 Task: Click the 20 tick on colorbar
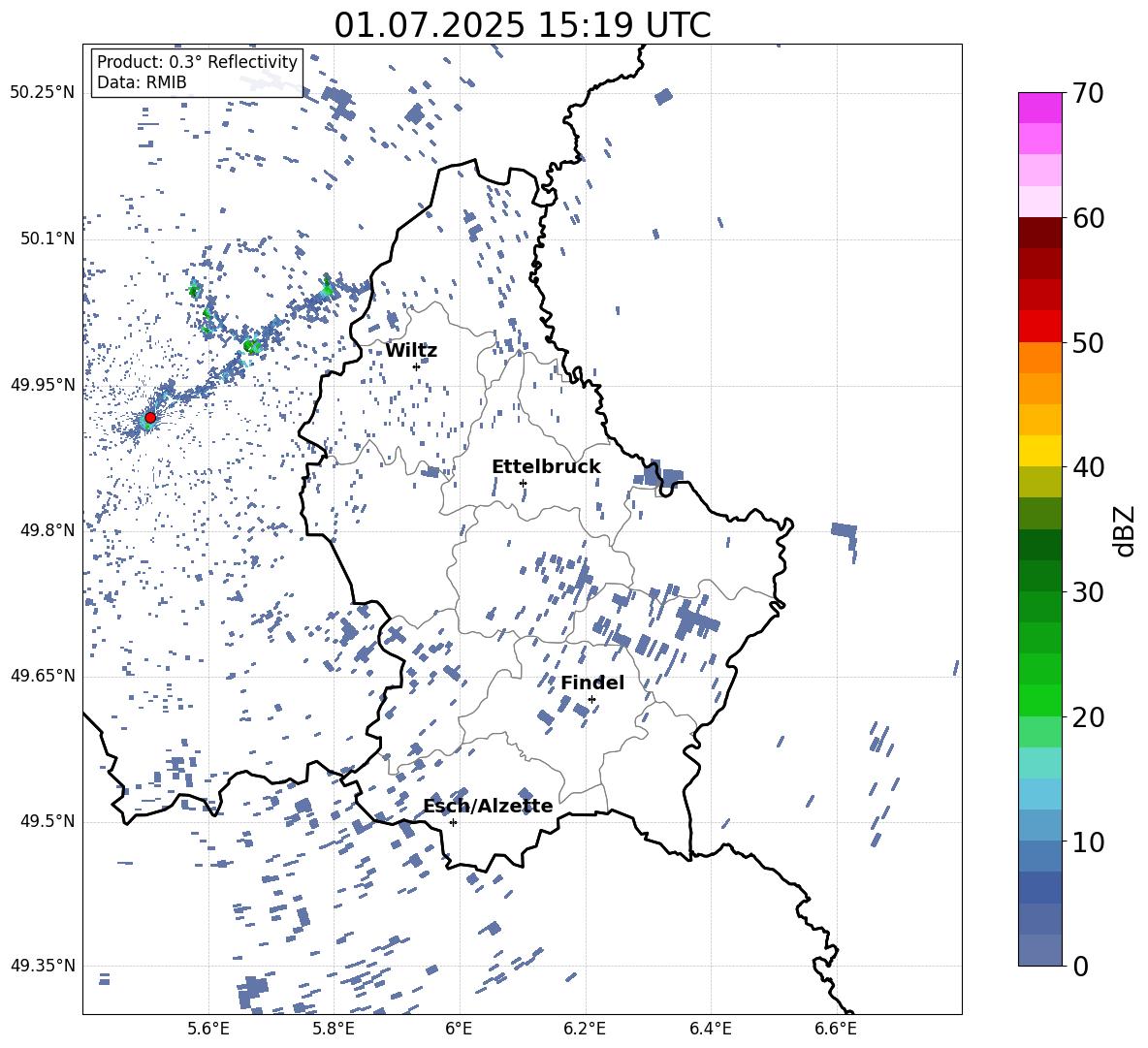point(1088,716)
